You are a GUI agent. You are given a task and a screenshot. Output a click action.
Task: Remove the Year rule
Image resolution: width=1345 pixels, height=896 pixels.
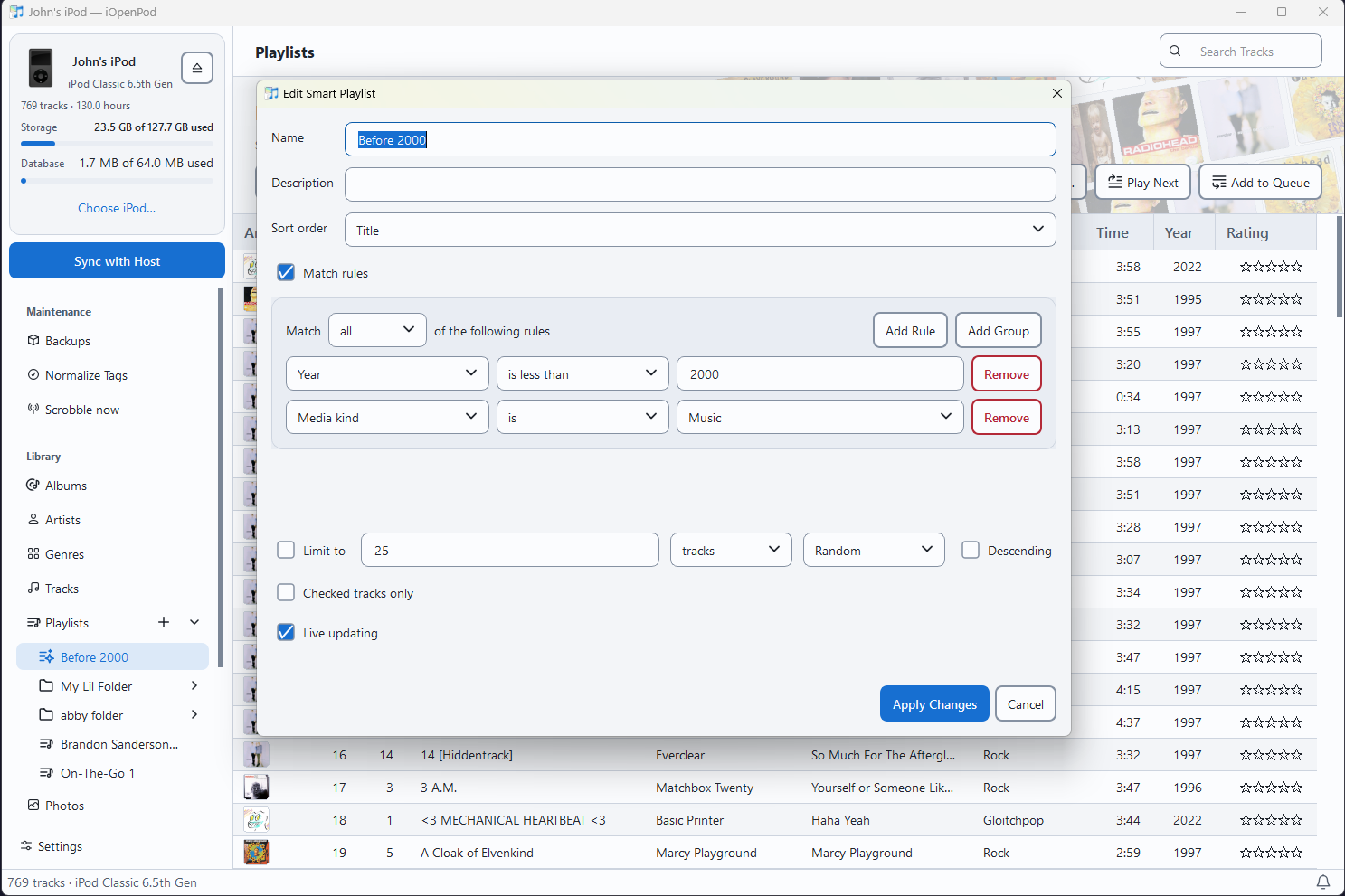tap(1007, 373)
